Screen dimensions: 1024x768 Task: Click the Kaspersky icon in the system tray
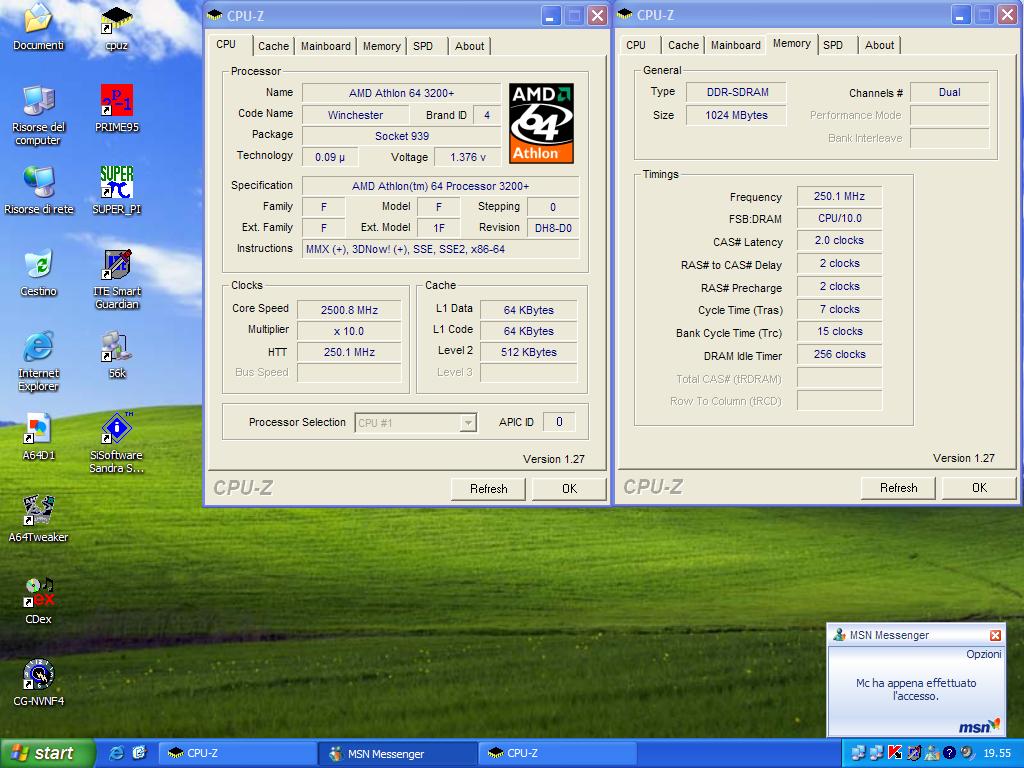click(x=895, y=753)
